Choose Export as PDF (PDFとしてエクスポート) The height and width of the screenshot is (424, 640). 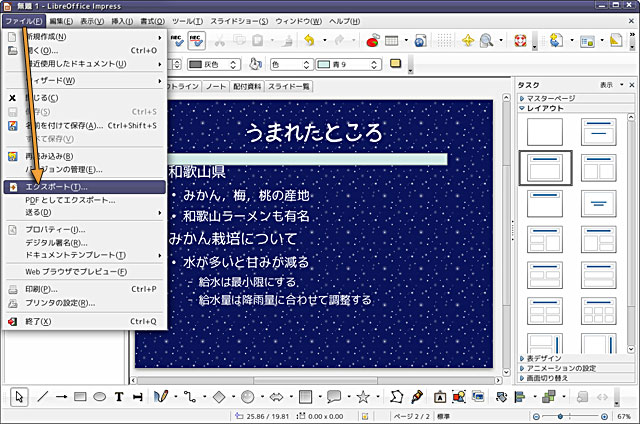pos(70,200)
